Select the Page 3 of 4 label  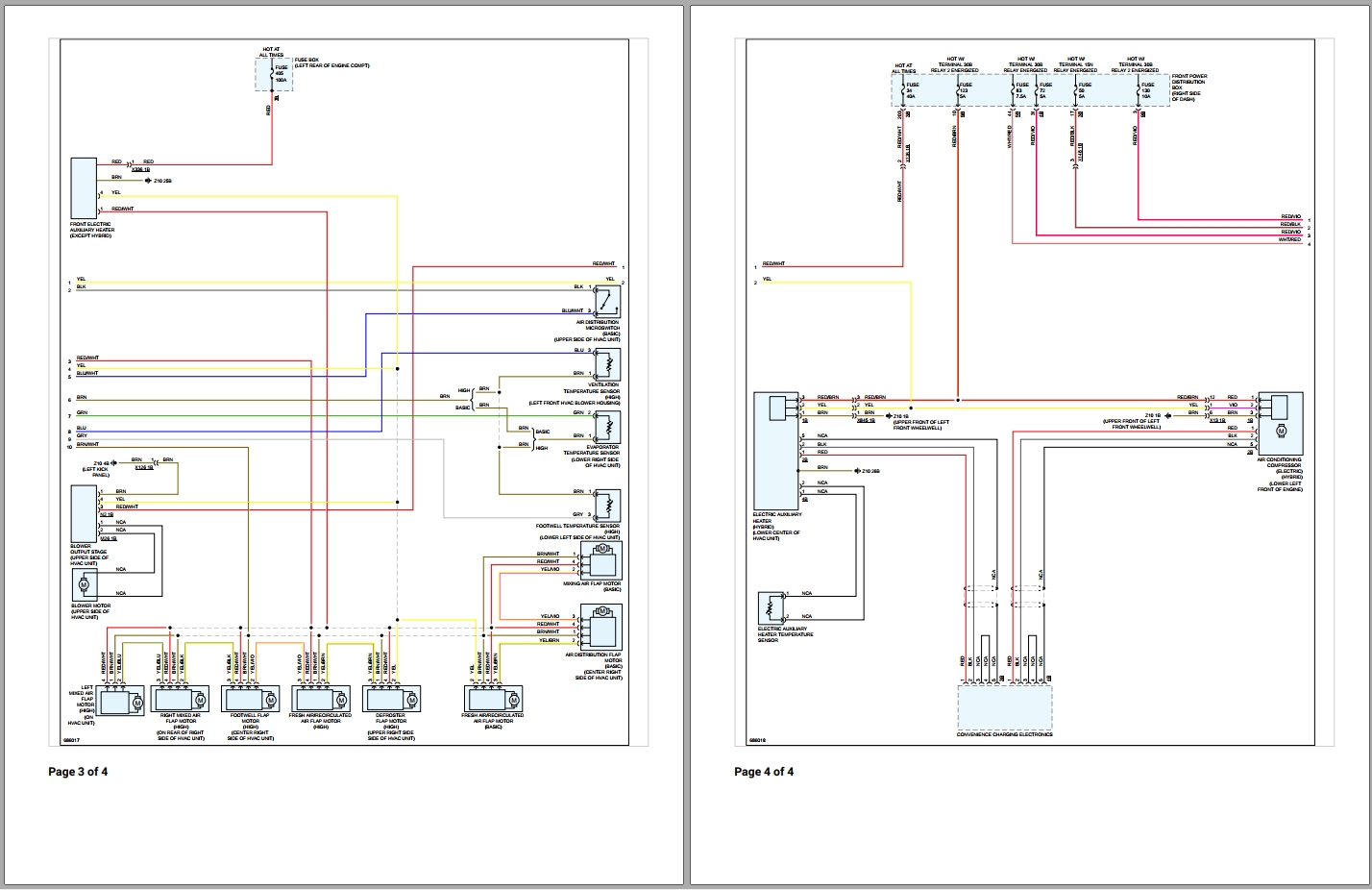tap(78, 771)
